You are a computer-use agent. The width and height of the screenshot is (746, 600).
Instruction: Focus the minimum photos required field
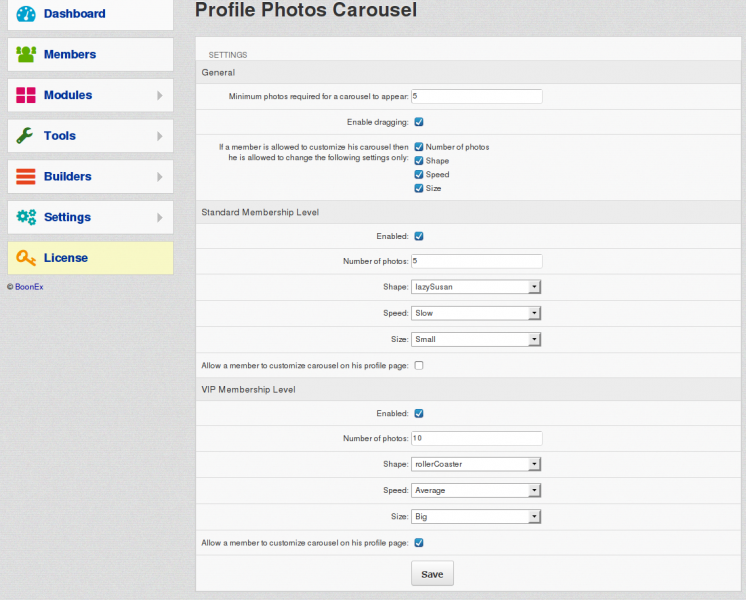pos(477,97)
